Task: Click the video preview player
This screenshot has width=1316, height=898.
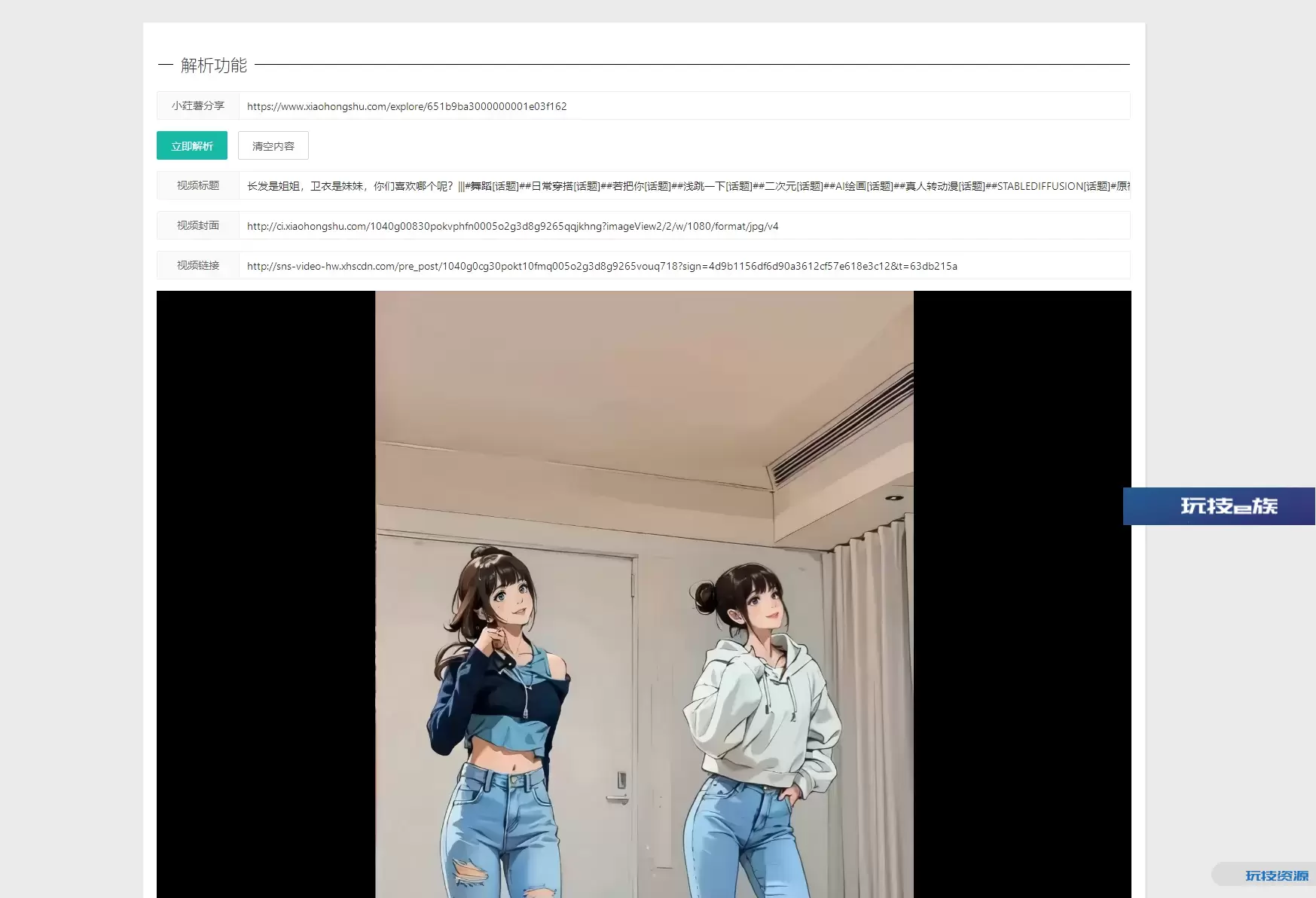Action: click(644, 594)
